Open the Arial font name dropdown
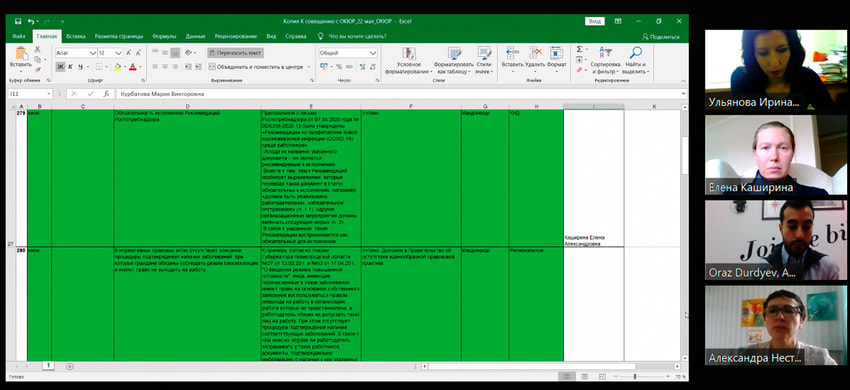The height and width of the screenshot is (390, 850). coord(93,53)
